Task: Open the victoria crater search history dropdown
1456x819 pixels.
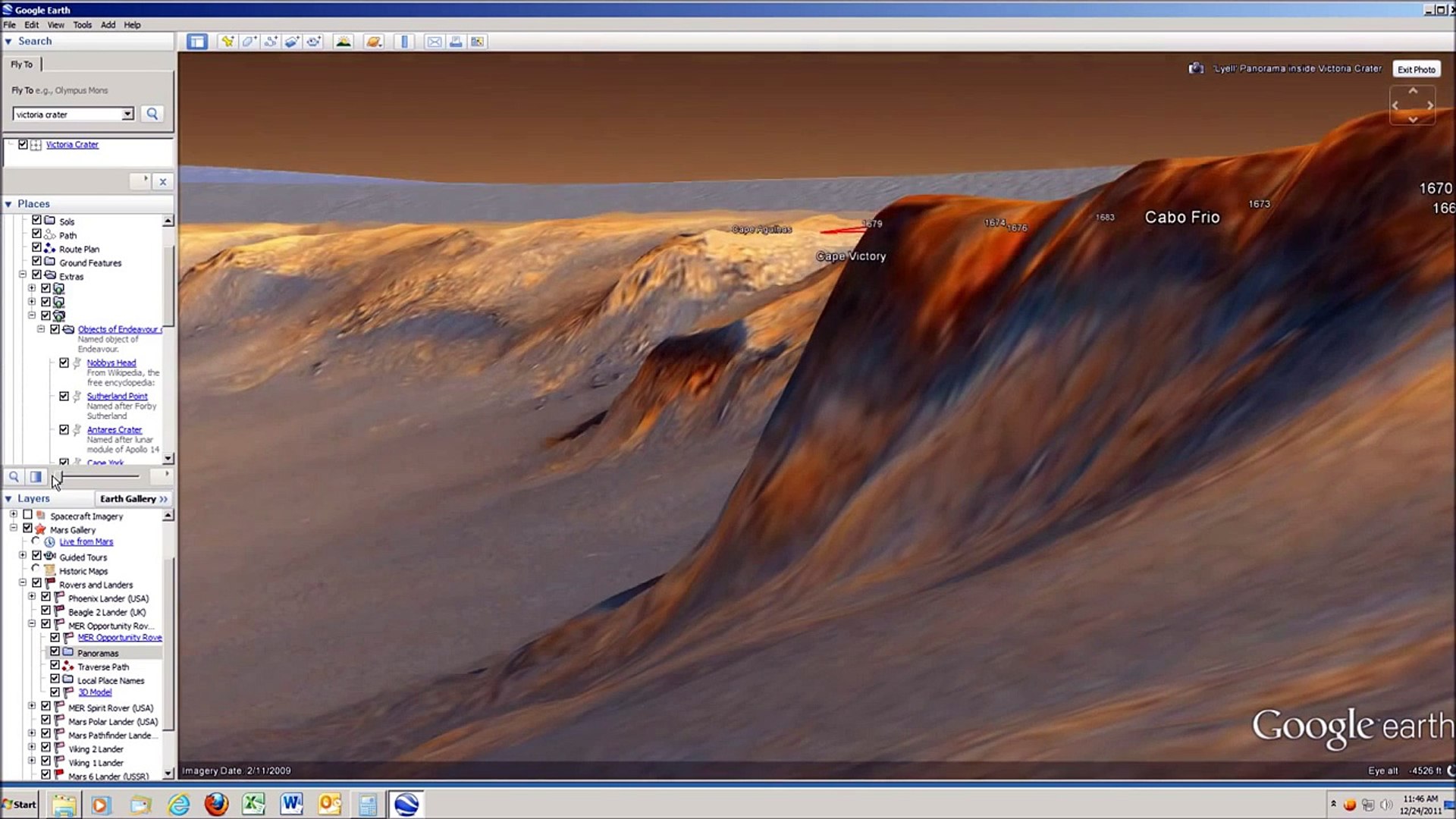Action: 128,114
